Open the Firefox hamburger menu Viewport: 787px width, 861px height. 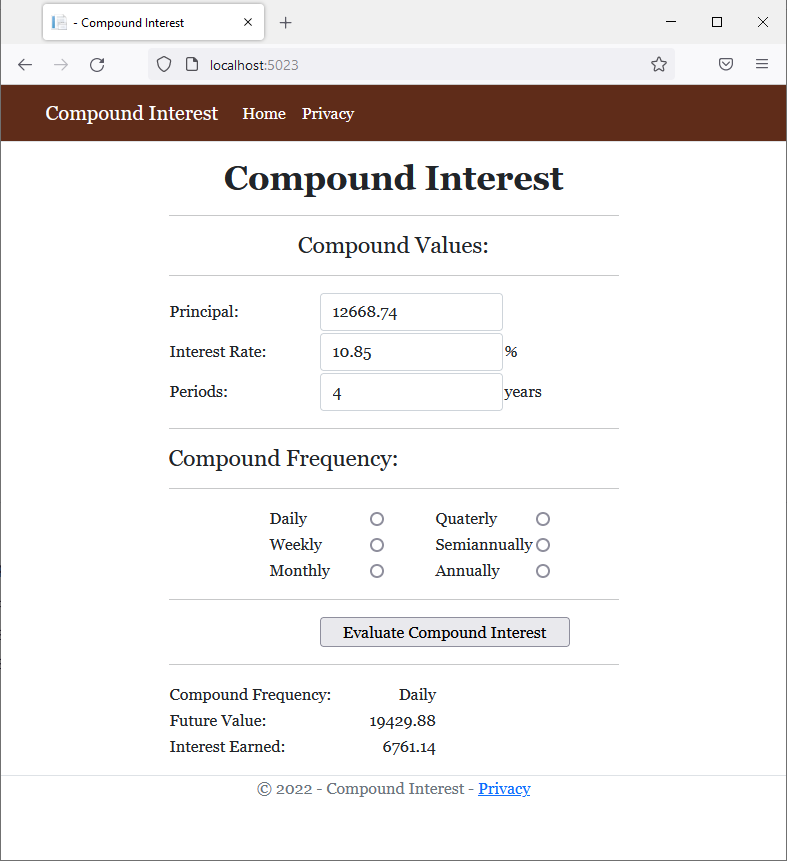pos(762,64)
